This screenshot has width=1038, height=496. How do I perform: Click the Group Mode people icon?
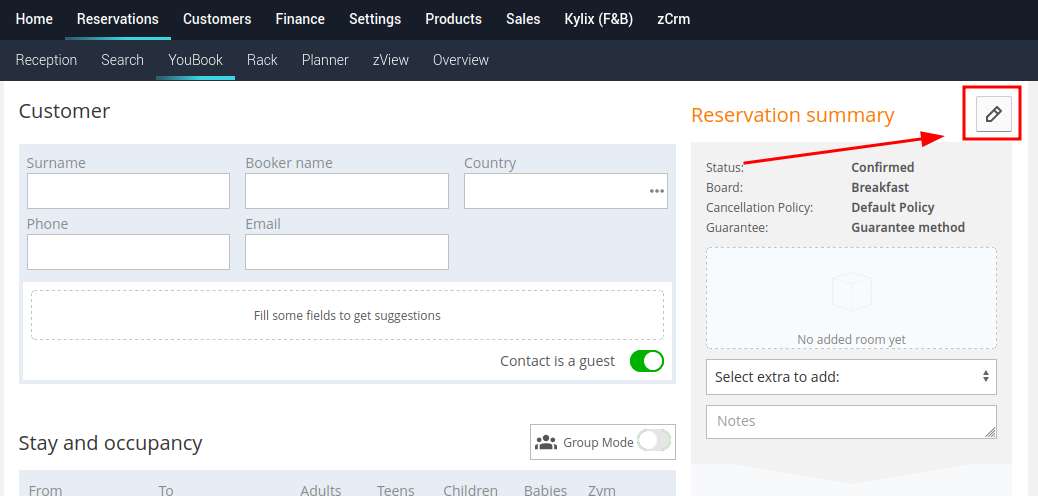(x=545, y=442)
